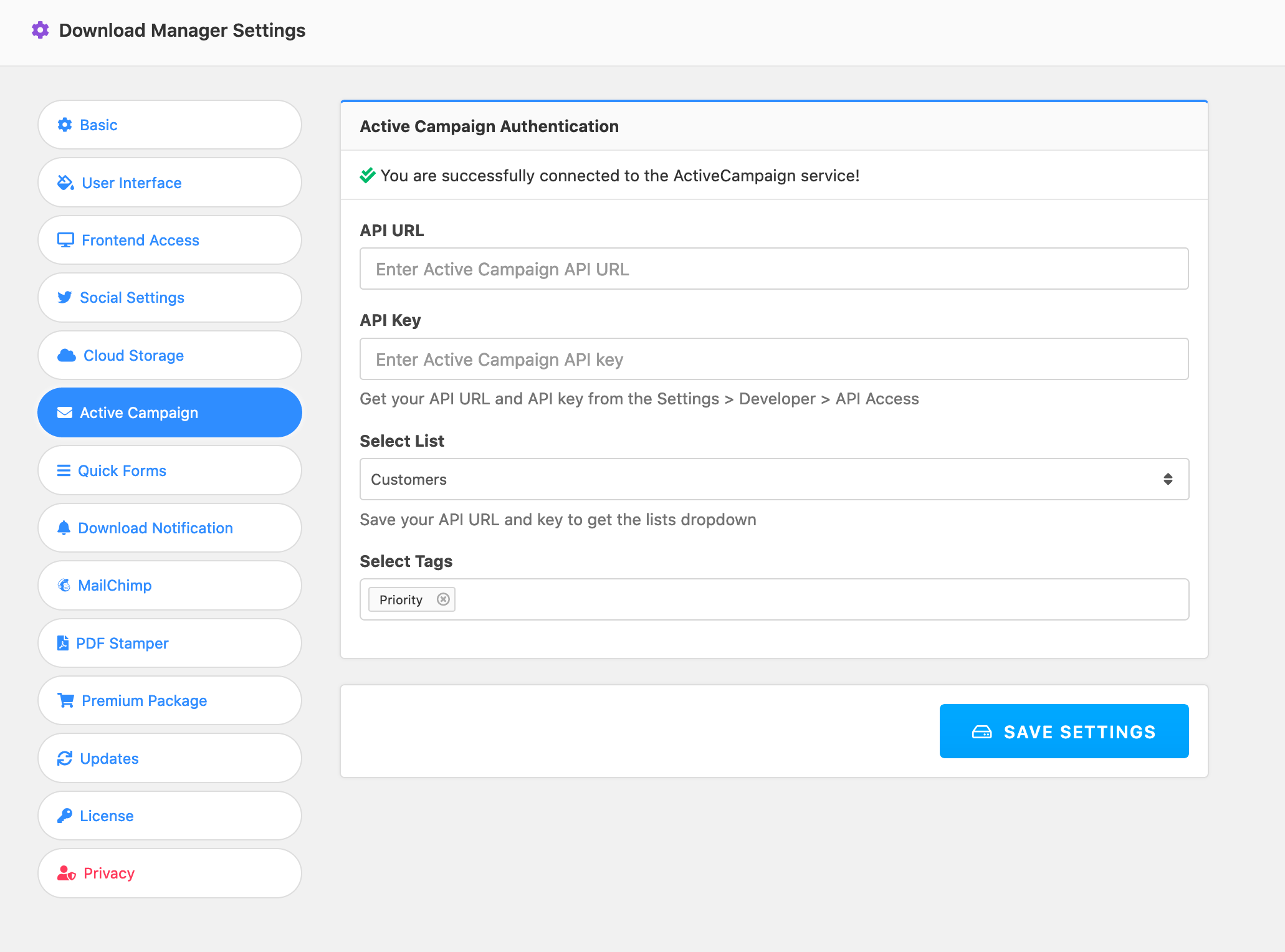Viewport: 1285px width, 952px height.
Task: Click the MailChimp monkey icon
Action: click(64, 585)
